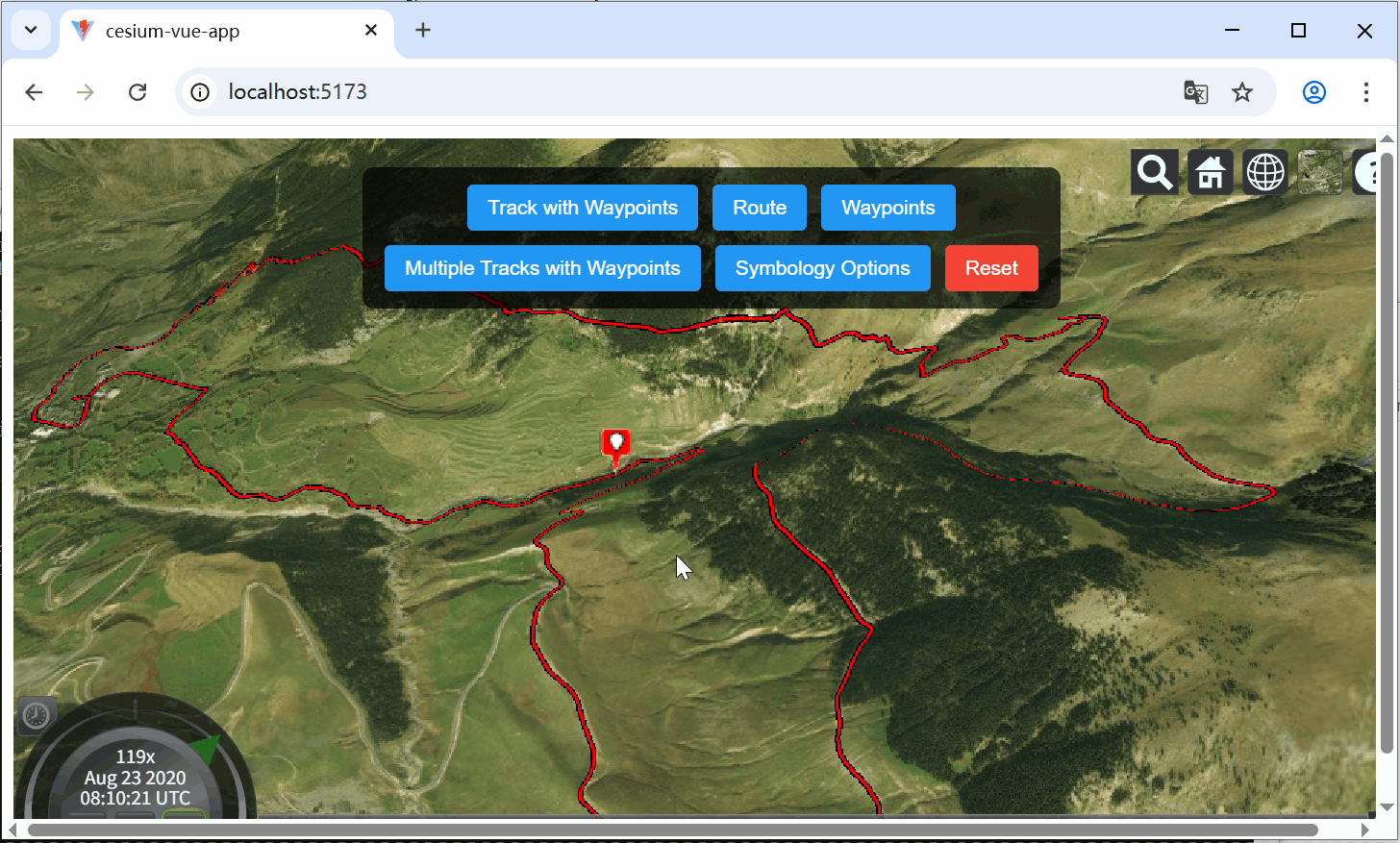Open the tab search dropdown chevron

pos(31,30)
